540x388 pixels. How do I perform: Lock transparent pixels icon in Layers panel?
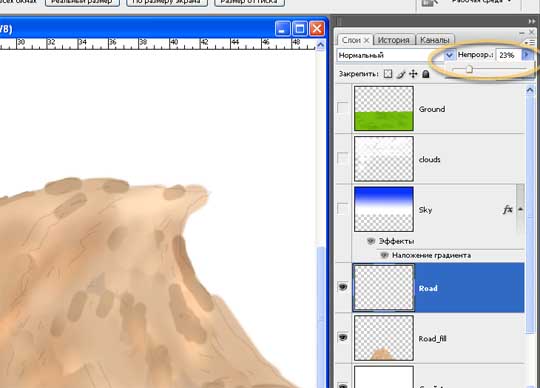pos(388,74)
